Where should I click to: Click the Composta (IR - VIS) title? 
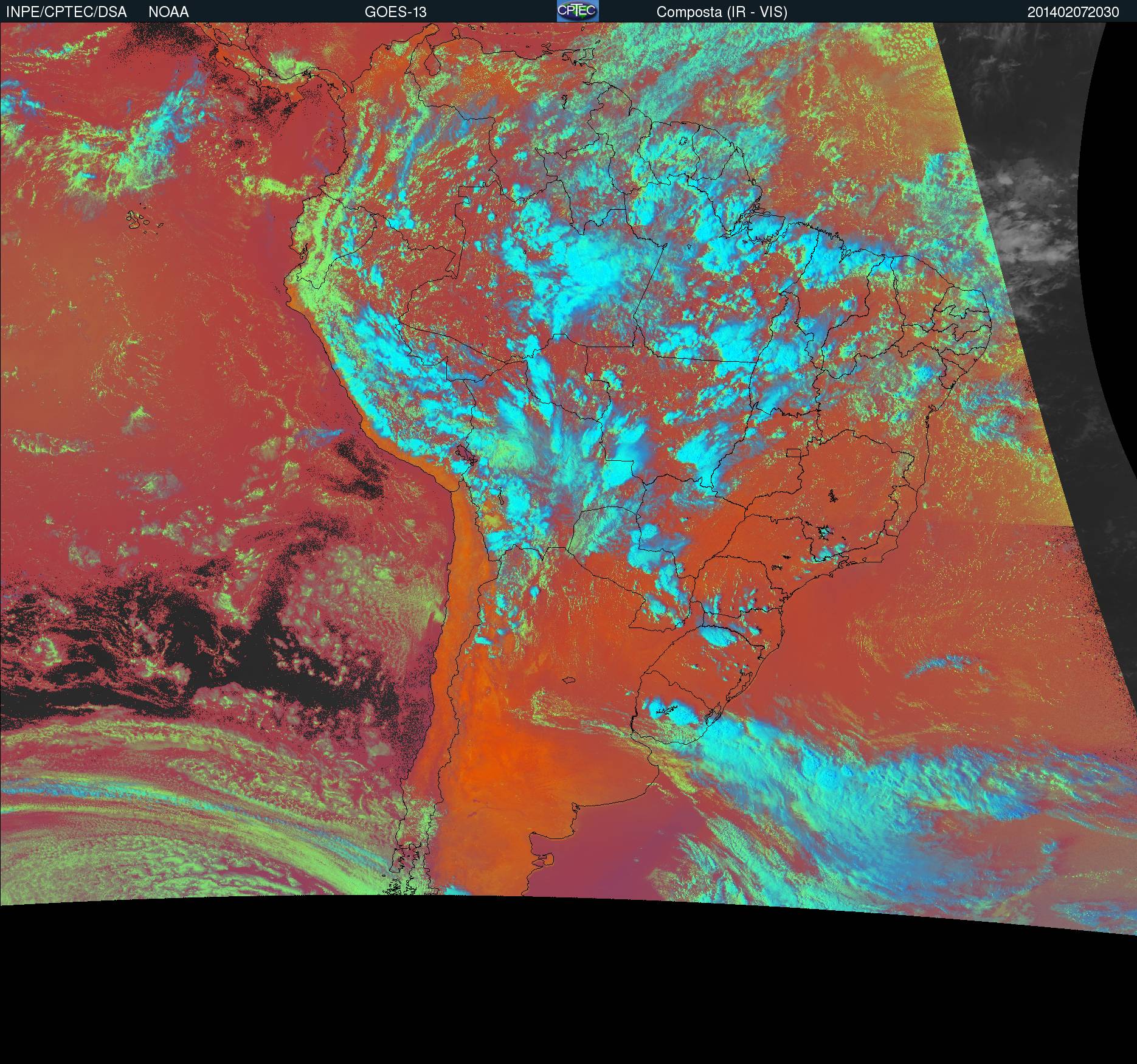point(722,12)
